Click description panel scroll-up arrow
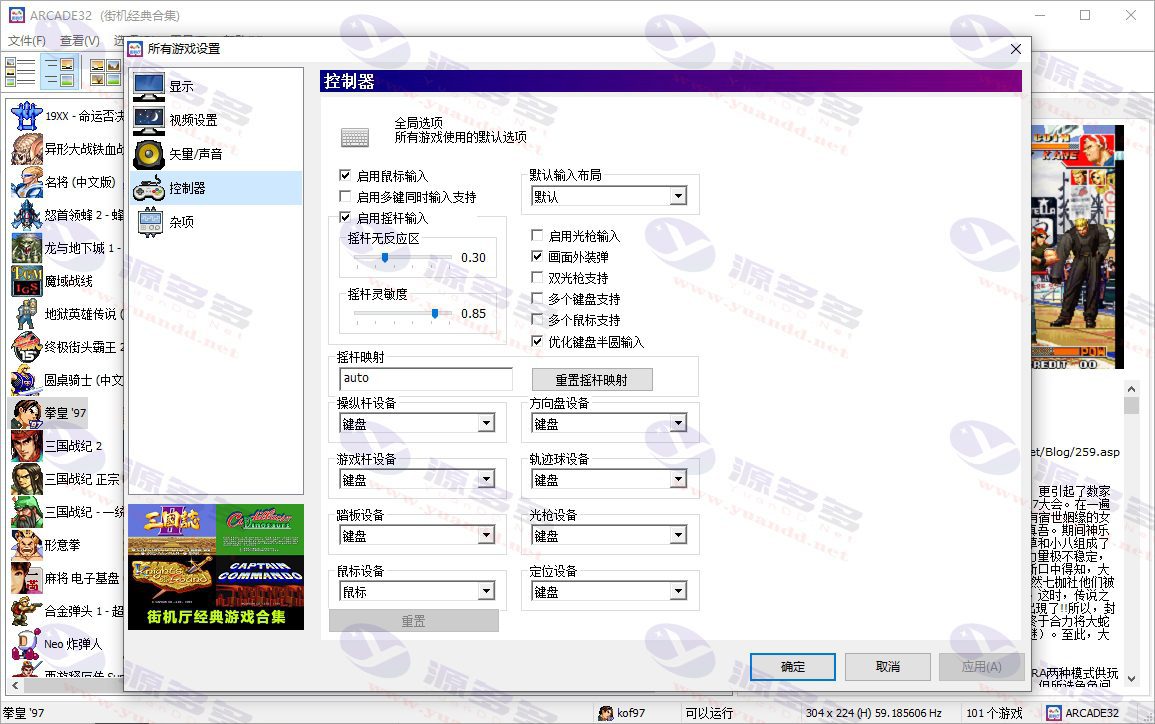The width and height of the screenshot is (1155, 724). 1131,388
